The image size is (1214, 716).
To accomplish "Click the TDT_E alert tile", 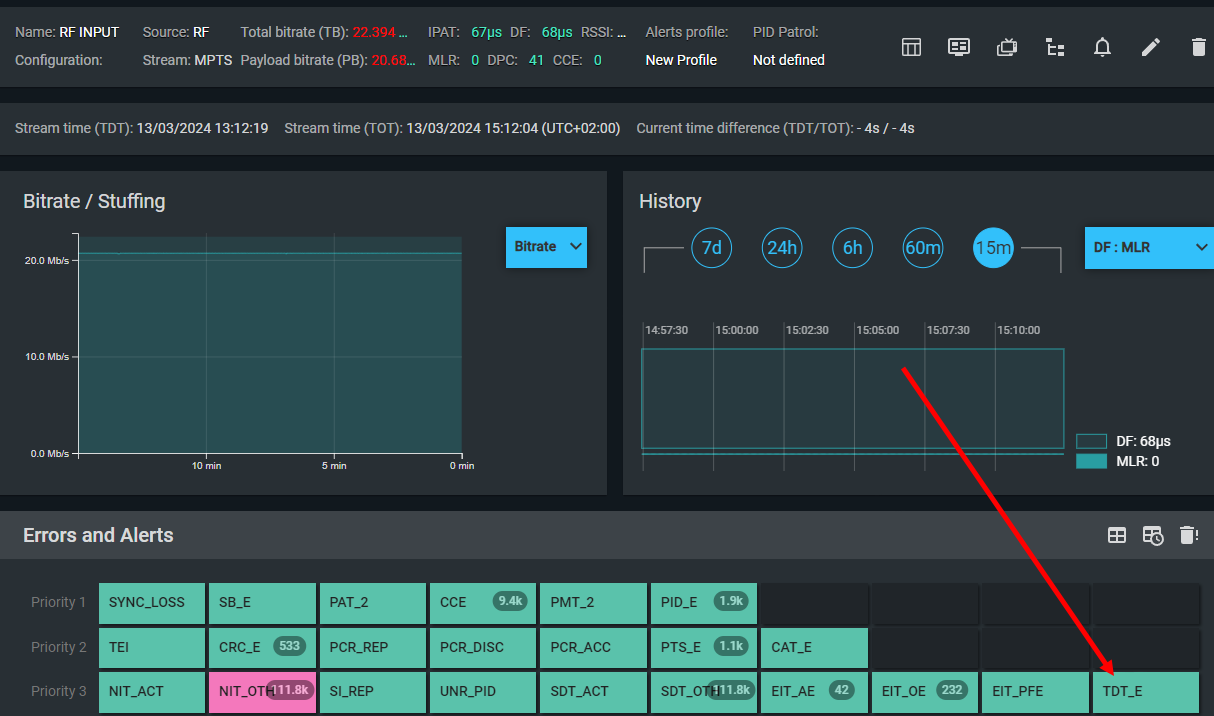I will coord(1145,691).
